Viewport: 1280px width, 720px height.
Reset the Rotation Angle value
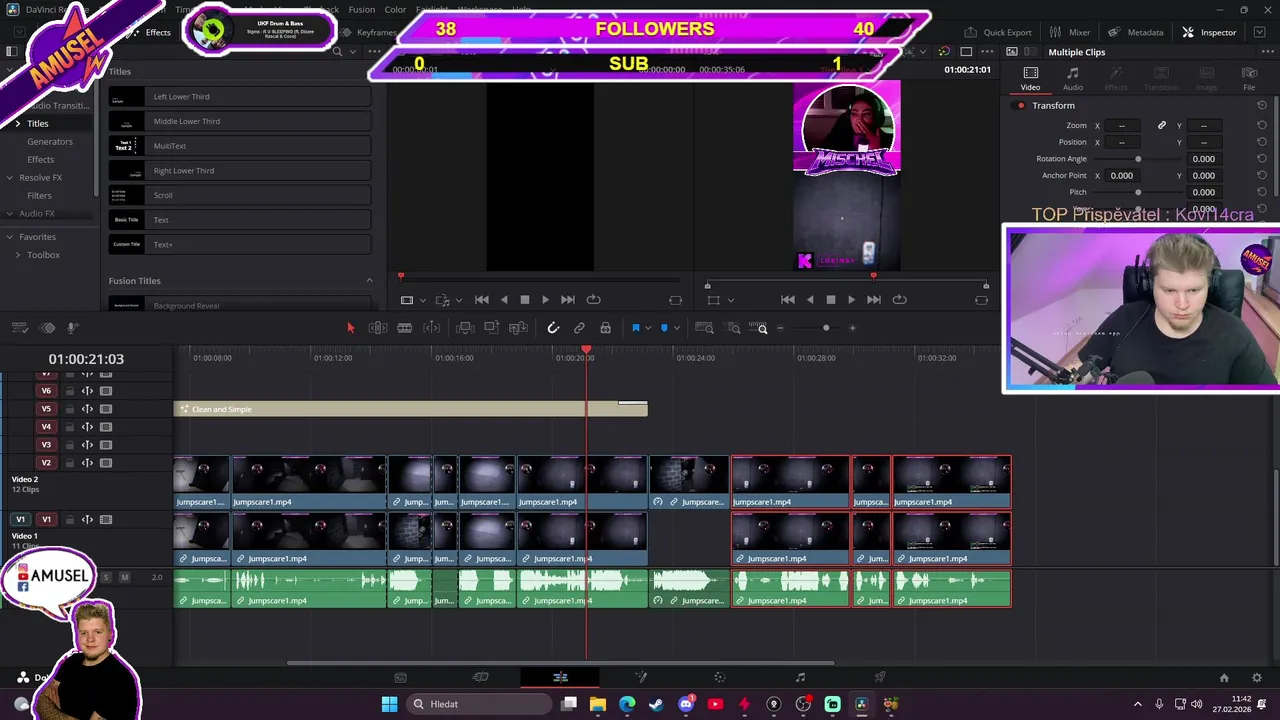(1262, 158)
